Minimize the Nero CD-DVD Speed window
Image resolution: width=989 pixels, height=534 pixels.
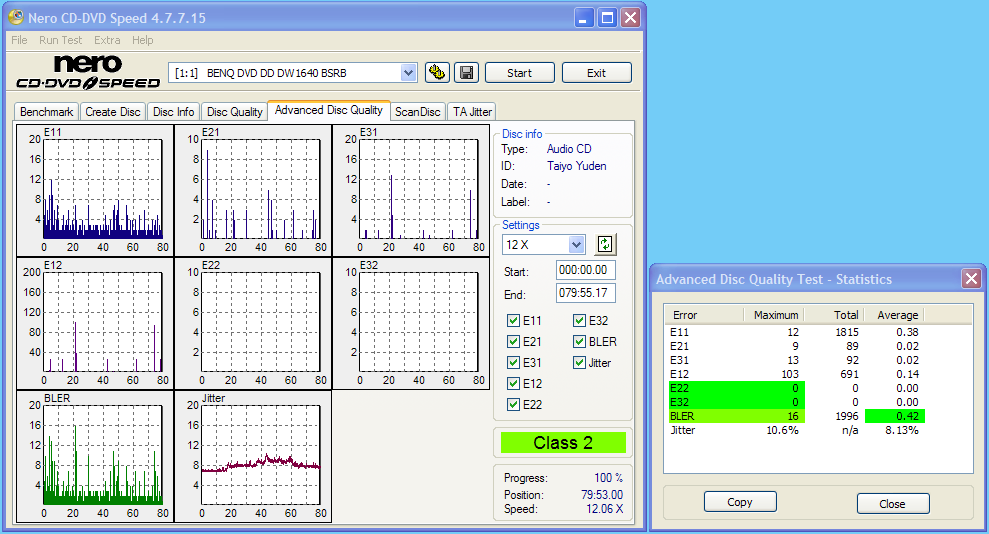coord(585,18)
